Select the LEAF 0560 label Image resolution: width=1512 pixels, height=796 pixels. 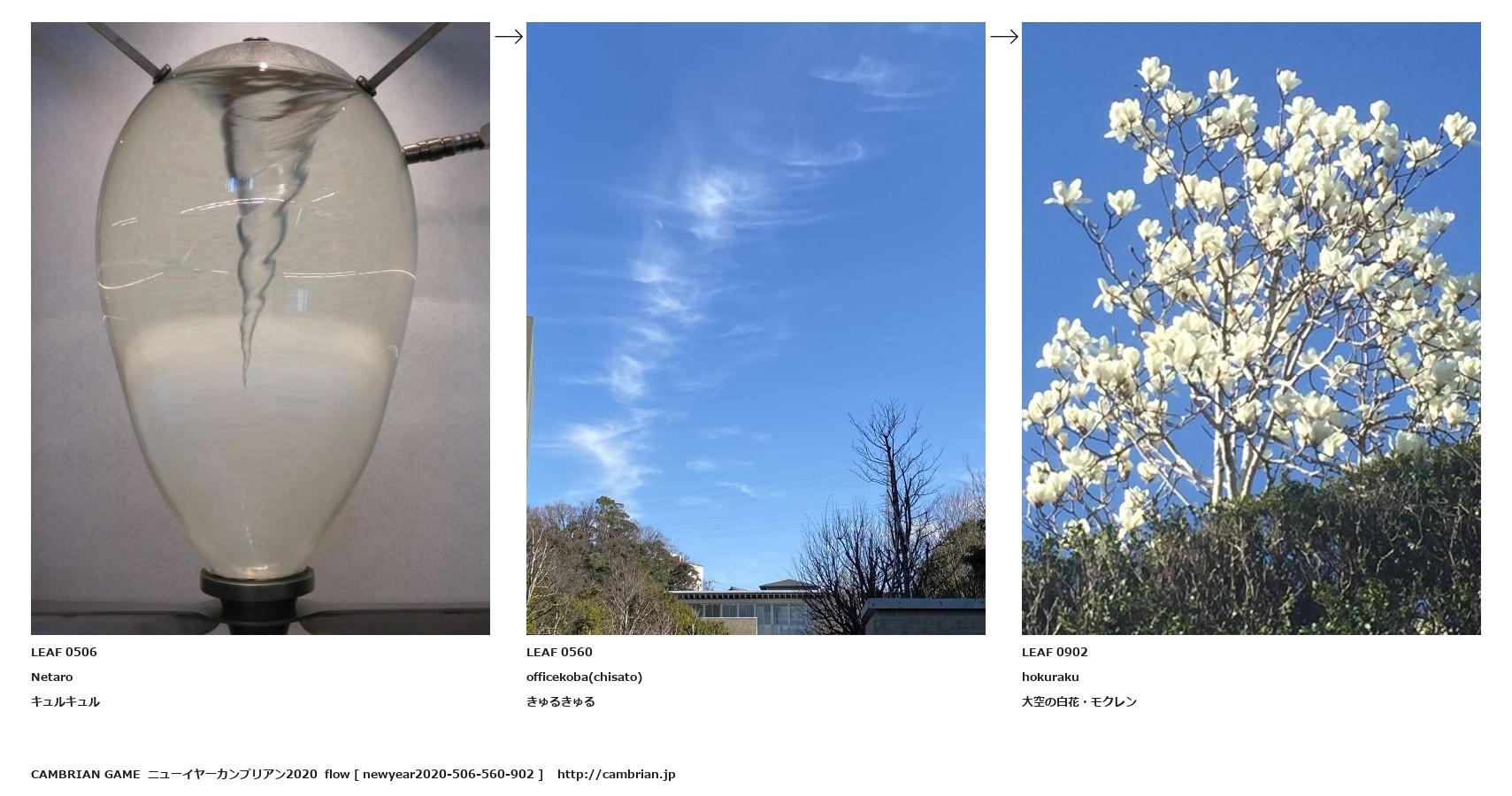[559, 652]
